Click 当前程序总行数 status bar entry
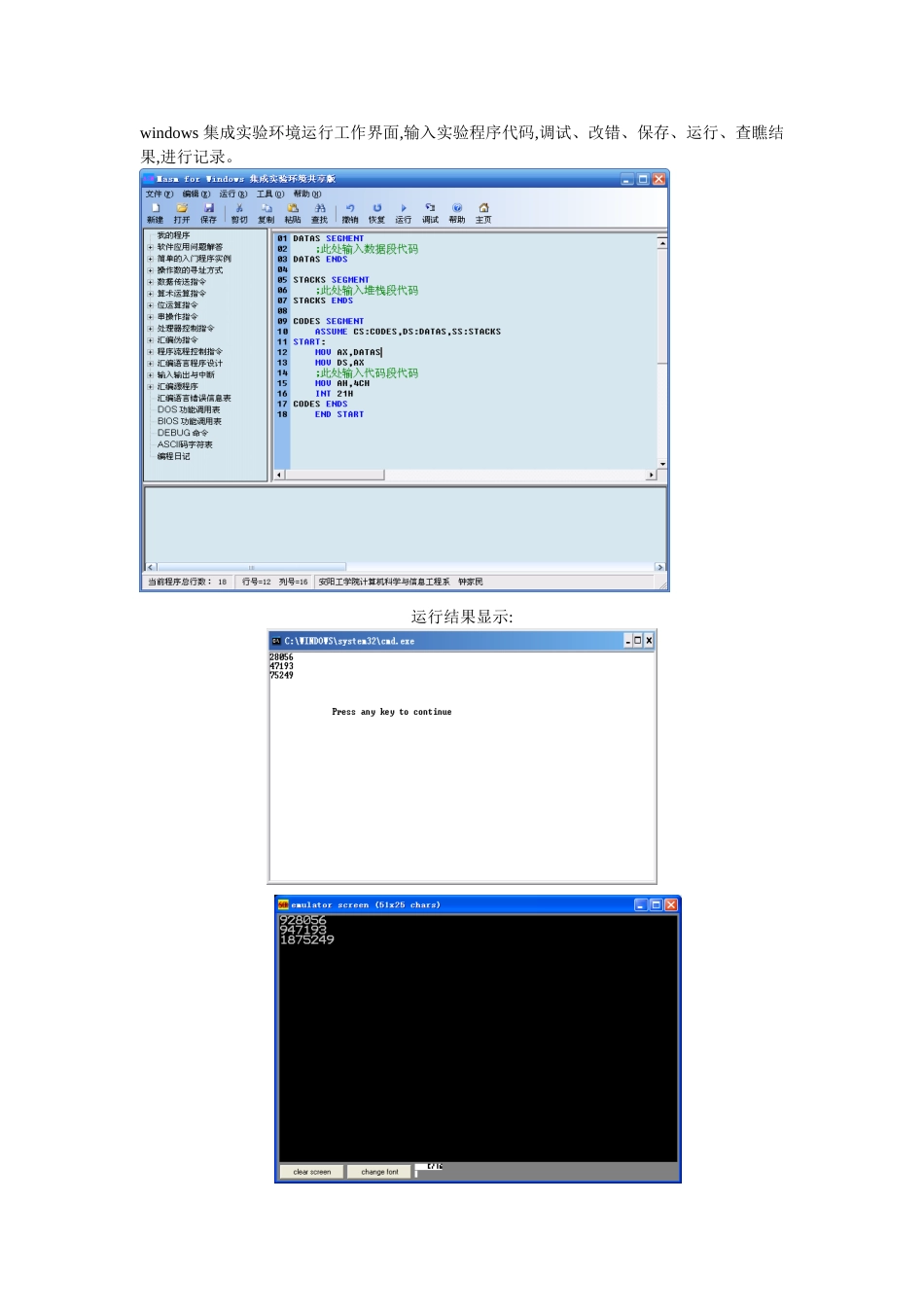The height and width of the screenshot is (1307, 924). pyautogui.click(x=188, y=583)
